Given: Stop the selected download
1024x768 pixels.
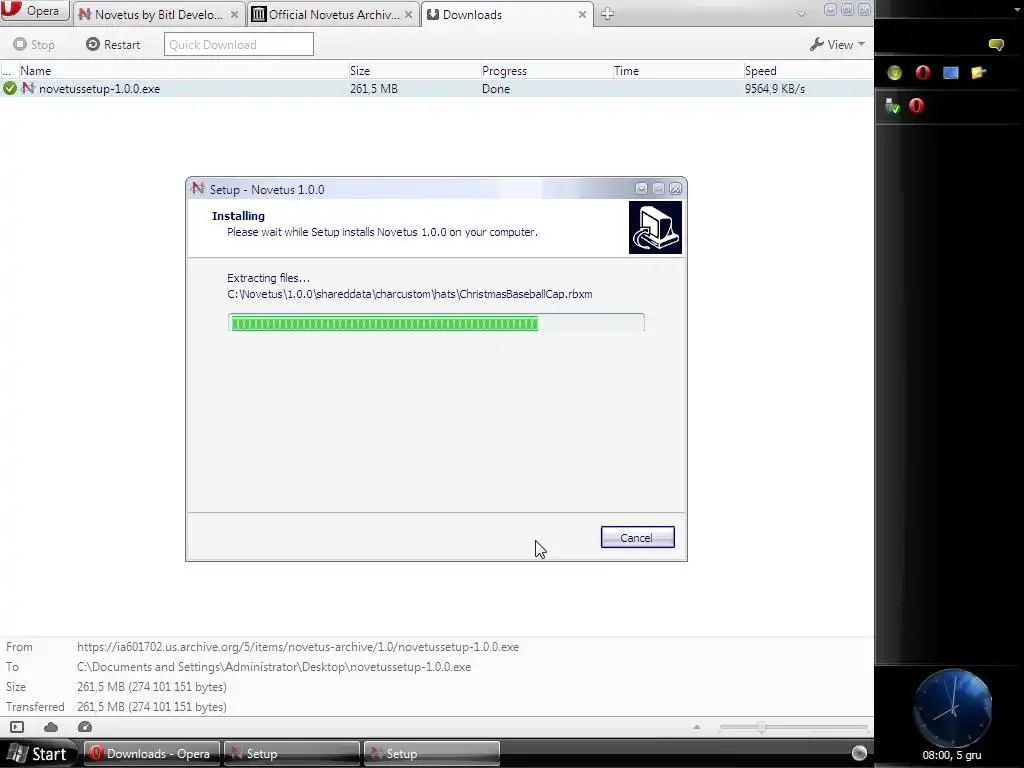Looking at the screenshot, I should coord(34,44).
